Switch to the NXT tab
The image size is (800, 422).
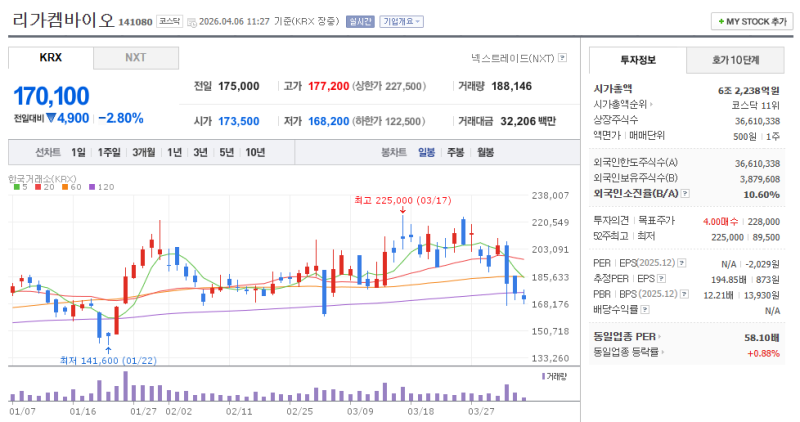click(136, 58)
